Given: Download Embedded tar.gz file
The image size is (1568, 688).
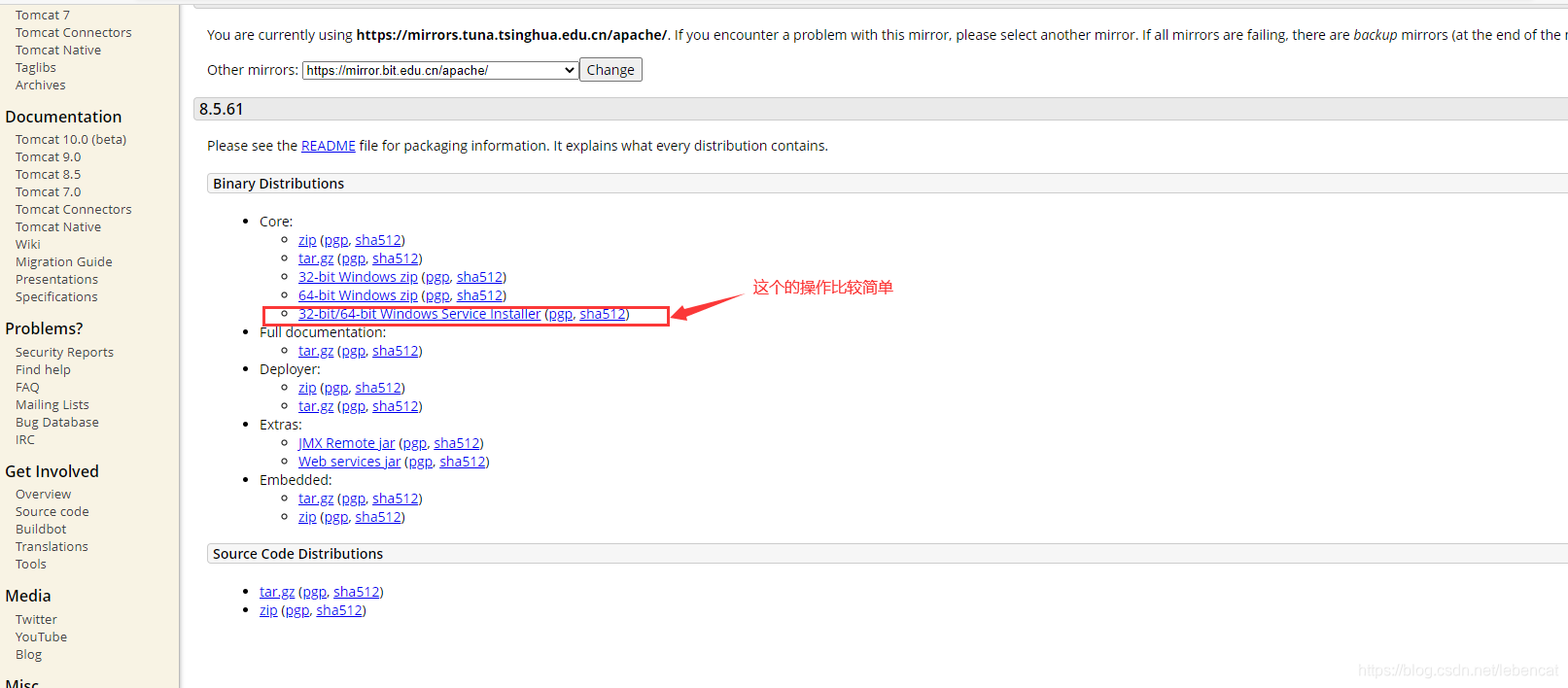Looking at the screenshot, I should coord(316,499).
